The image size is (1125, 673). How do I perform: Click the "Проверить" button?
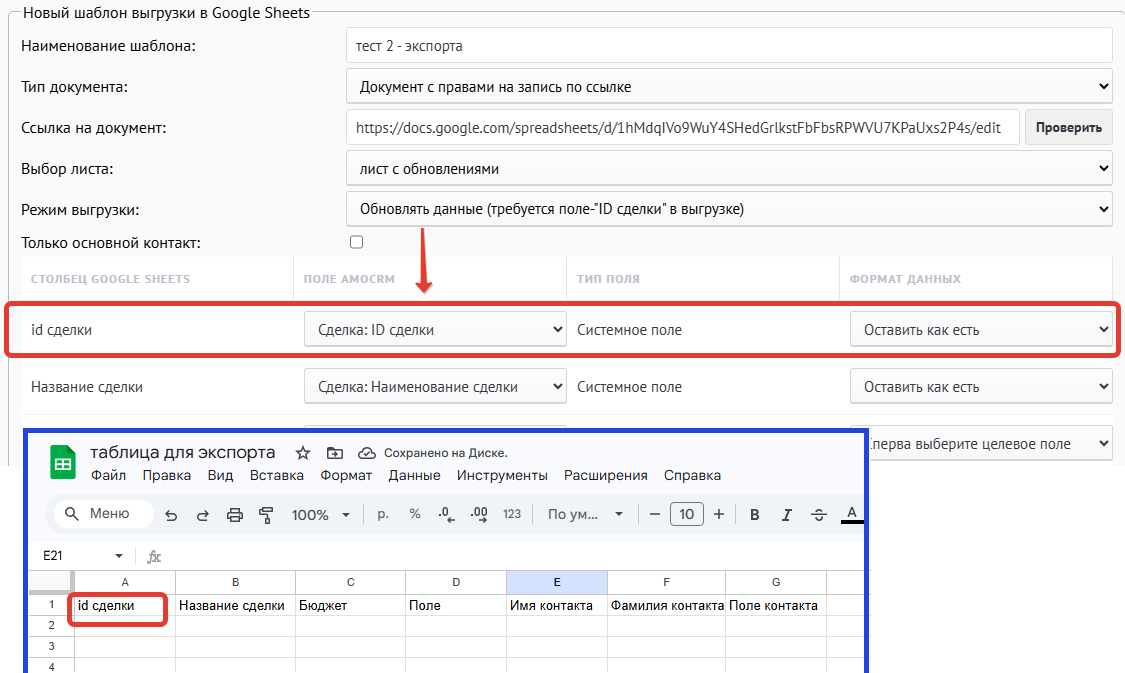coord(1068,128)
